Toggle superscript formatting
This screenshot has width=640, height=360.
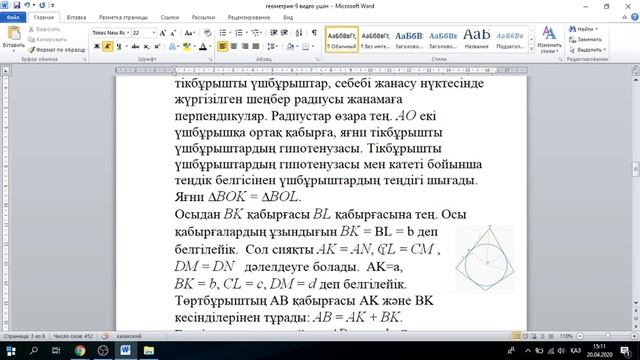click(x=157, y=47)
